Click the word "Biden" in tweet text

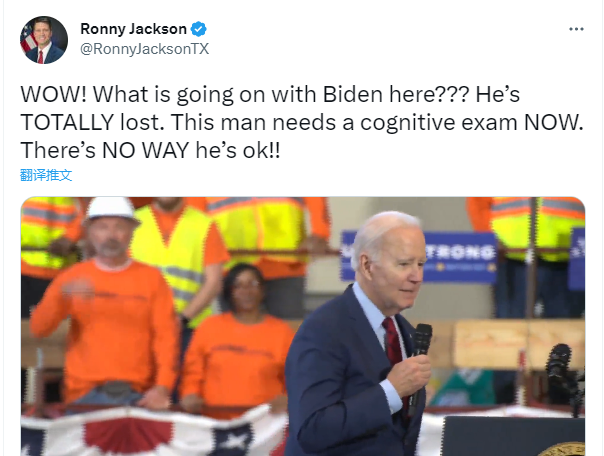352,94
